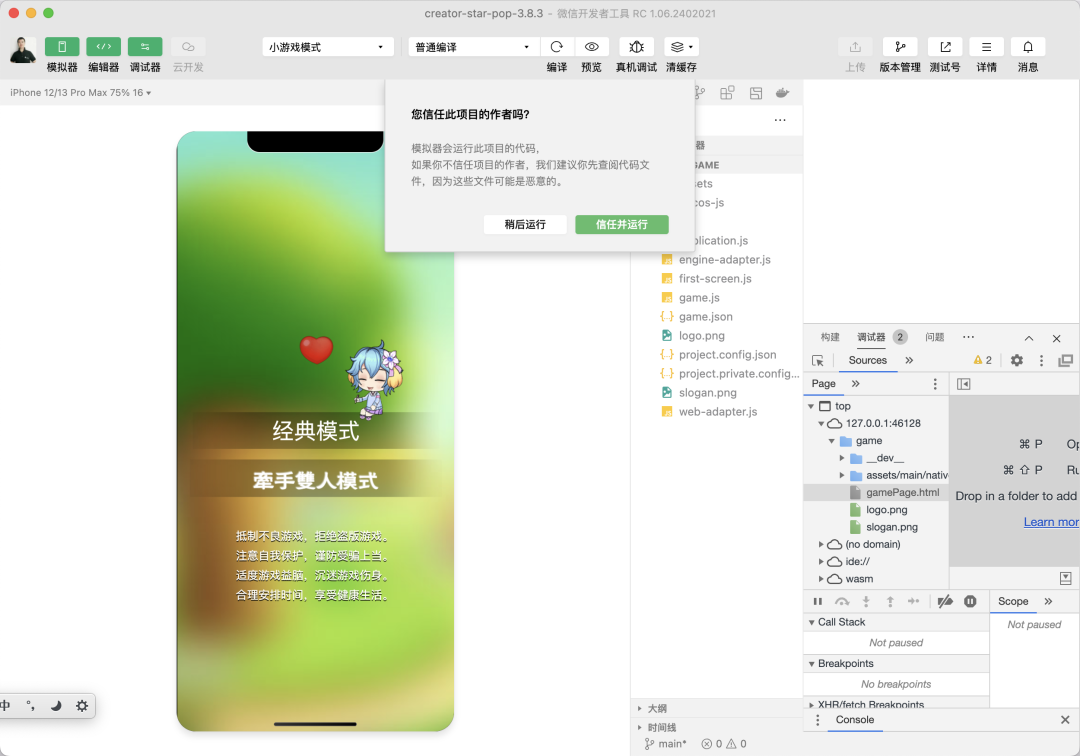Image resolution: width=1080 pixels, height=756 pixels.
Task: Expand the assets/main/native folder
Action: (x=842, y=475)
